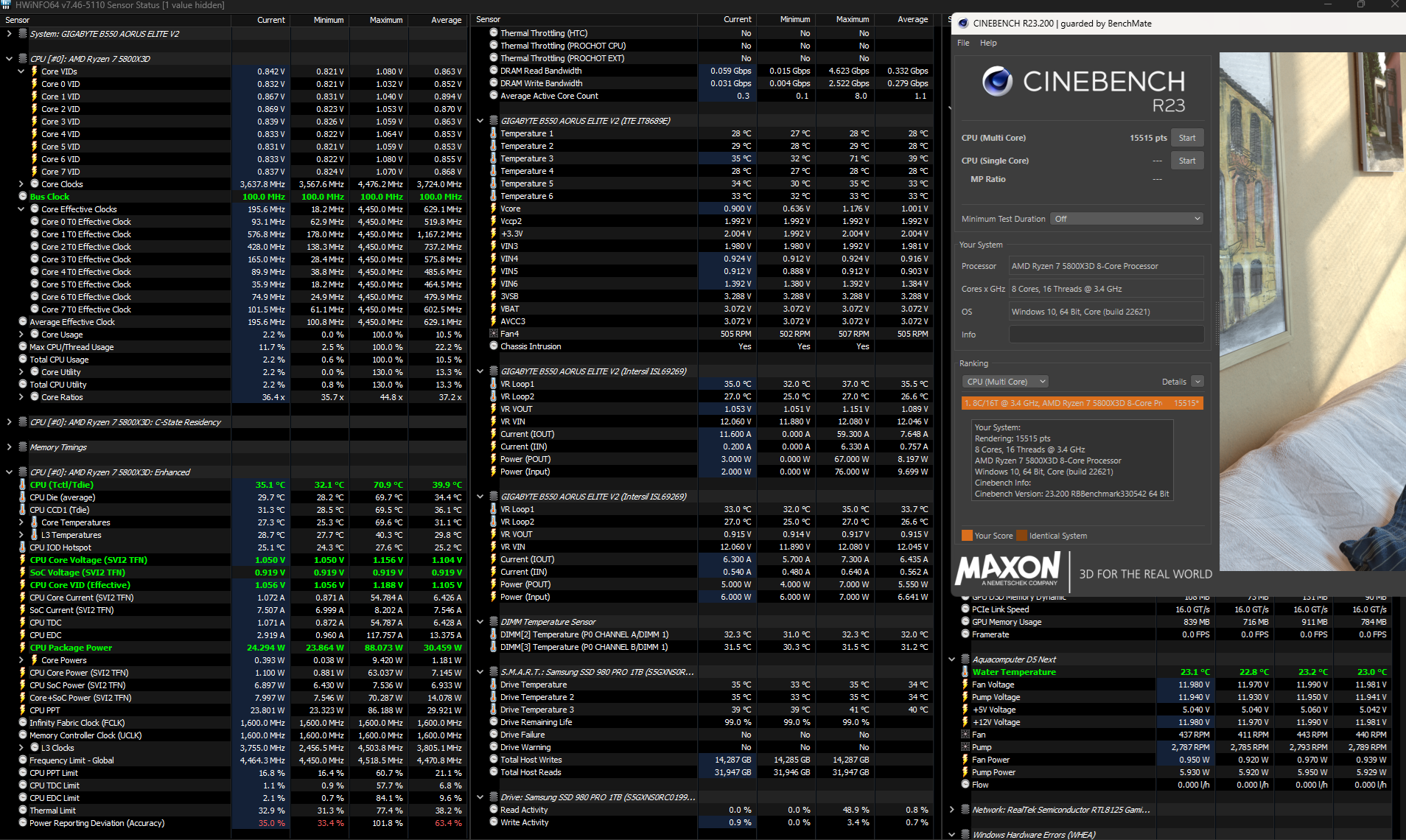Open the Help menu in Cinebench
Viewport: 1406px width, 840px height.
click(988, 43)
